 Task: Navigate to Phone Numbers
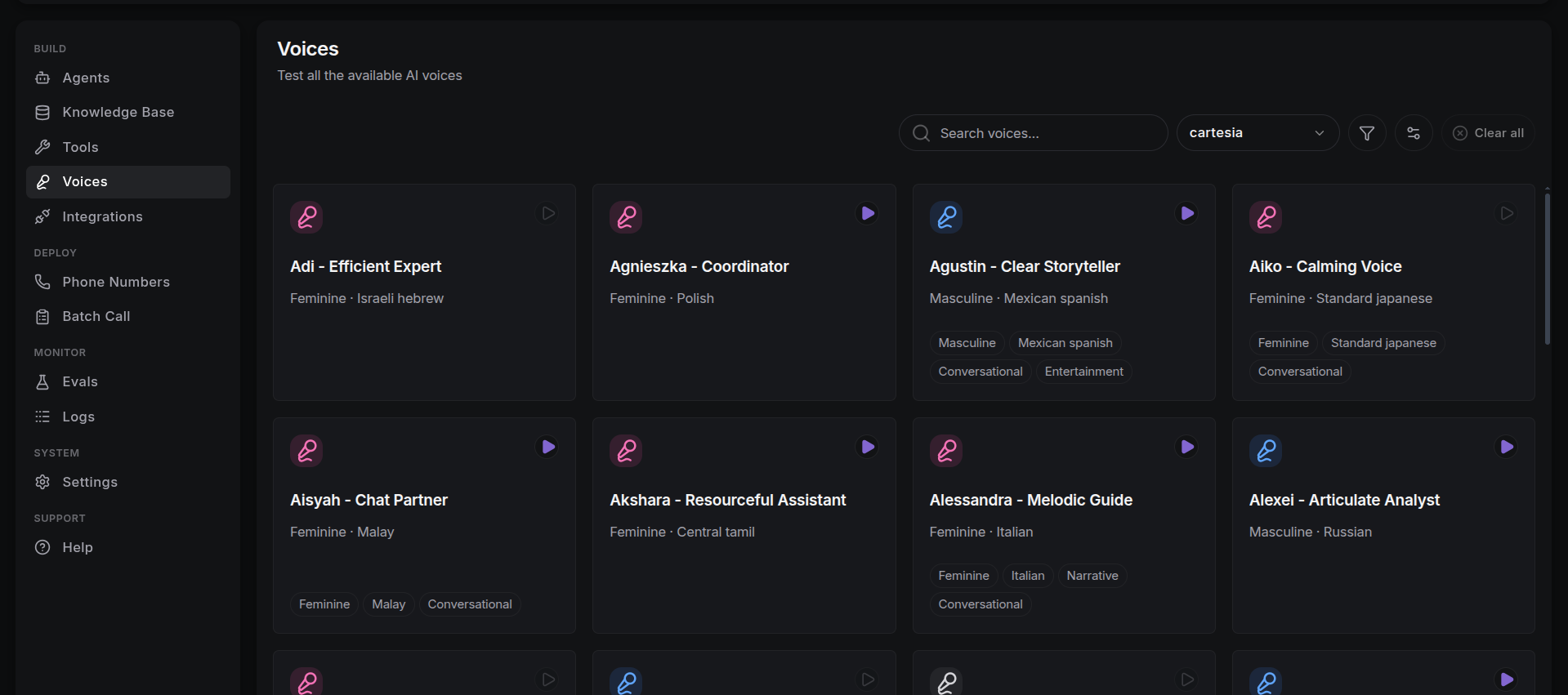[128, 282]
